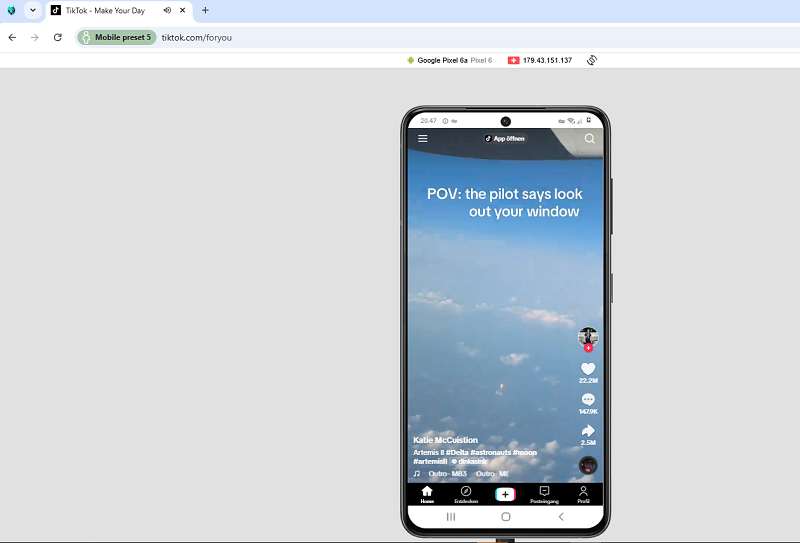Share the video with 2.5M arrow
This screenshot has width=800, height=543.
[x=588, y=431]
